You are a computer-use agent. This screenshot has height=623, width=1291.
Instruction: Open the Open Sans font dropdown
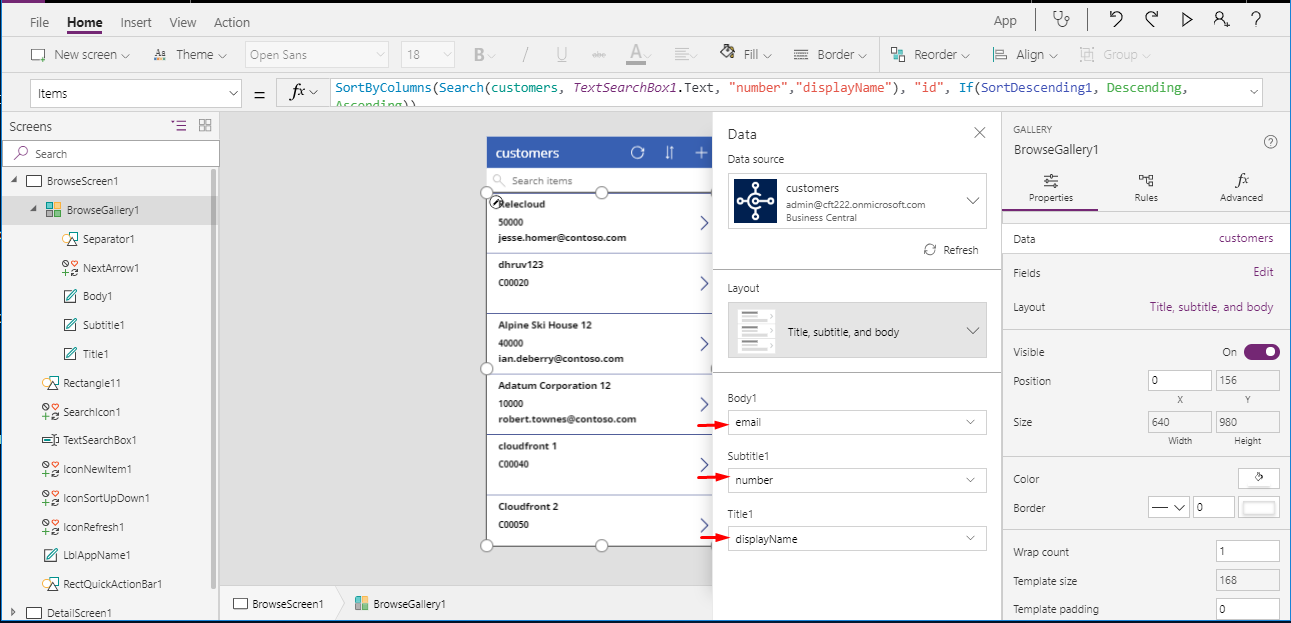(317, 55)
